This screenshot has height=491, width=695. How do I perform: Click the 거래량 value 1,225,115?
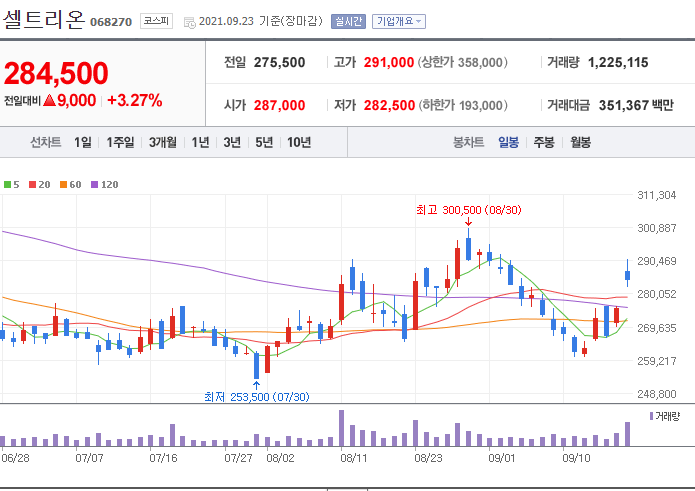coord(618,62)
